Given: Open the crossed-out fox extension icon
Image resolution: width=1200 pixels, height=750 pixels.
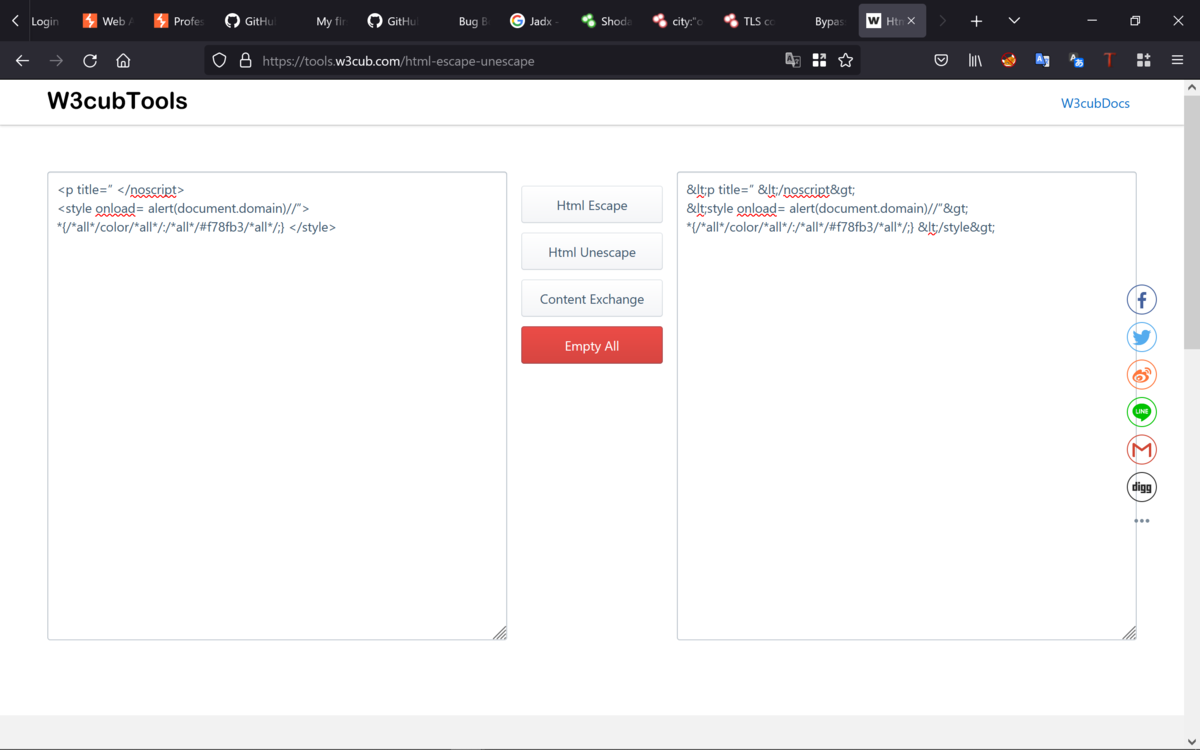Looking at the screenshot, I should 1009,61.
